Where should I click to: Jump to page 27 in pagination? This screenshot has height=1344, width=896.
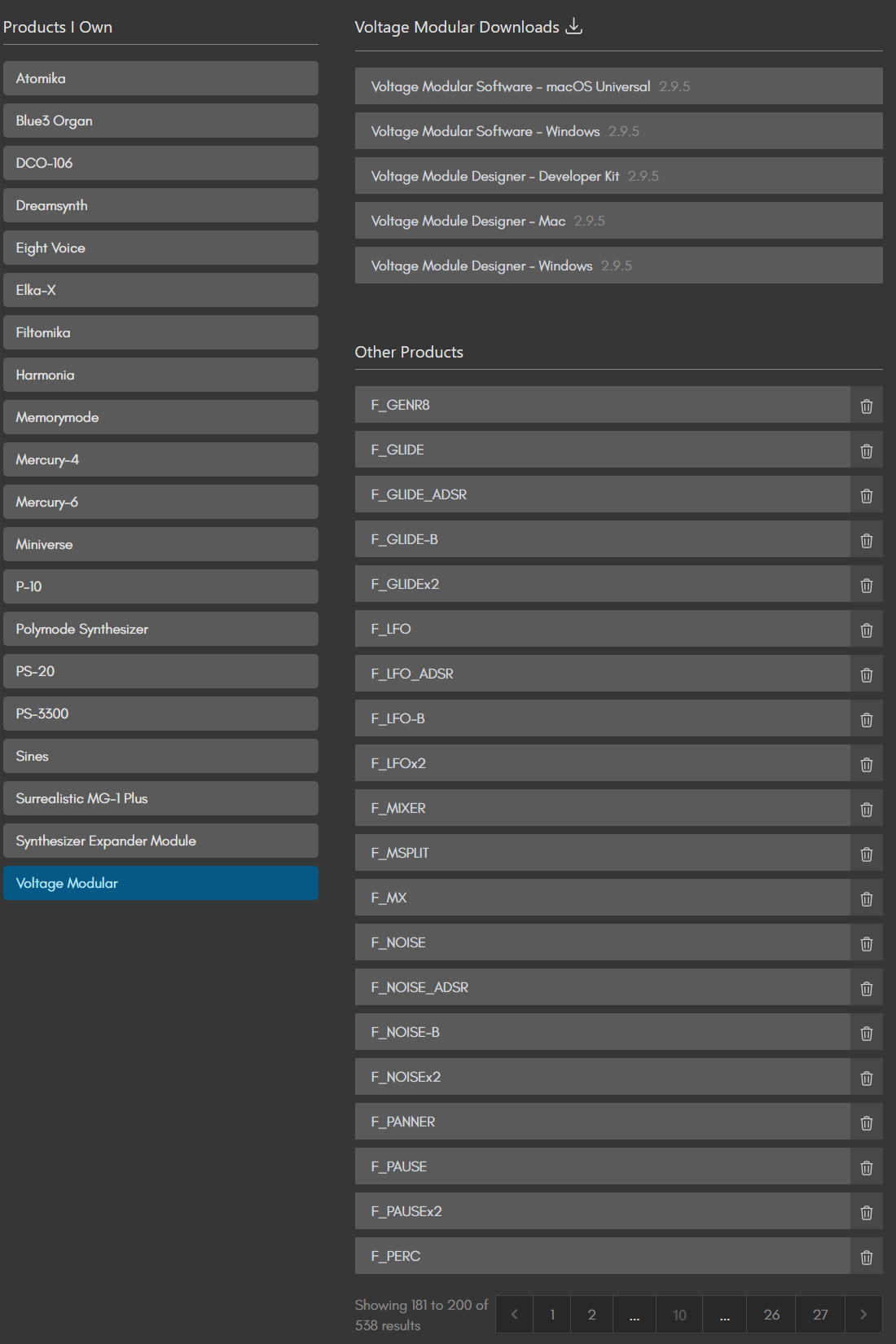820,1314
